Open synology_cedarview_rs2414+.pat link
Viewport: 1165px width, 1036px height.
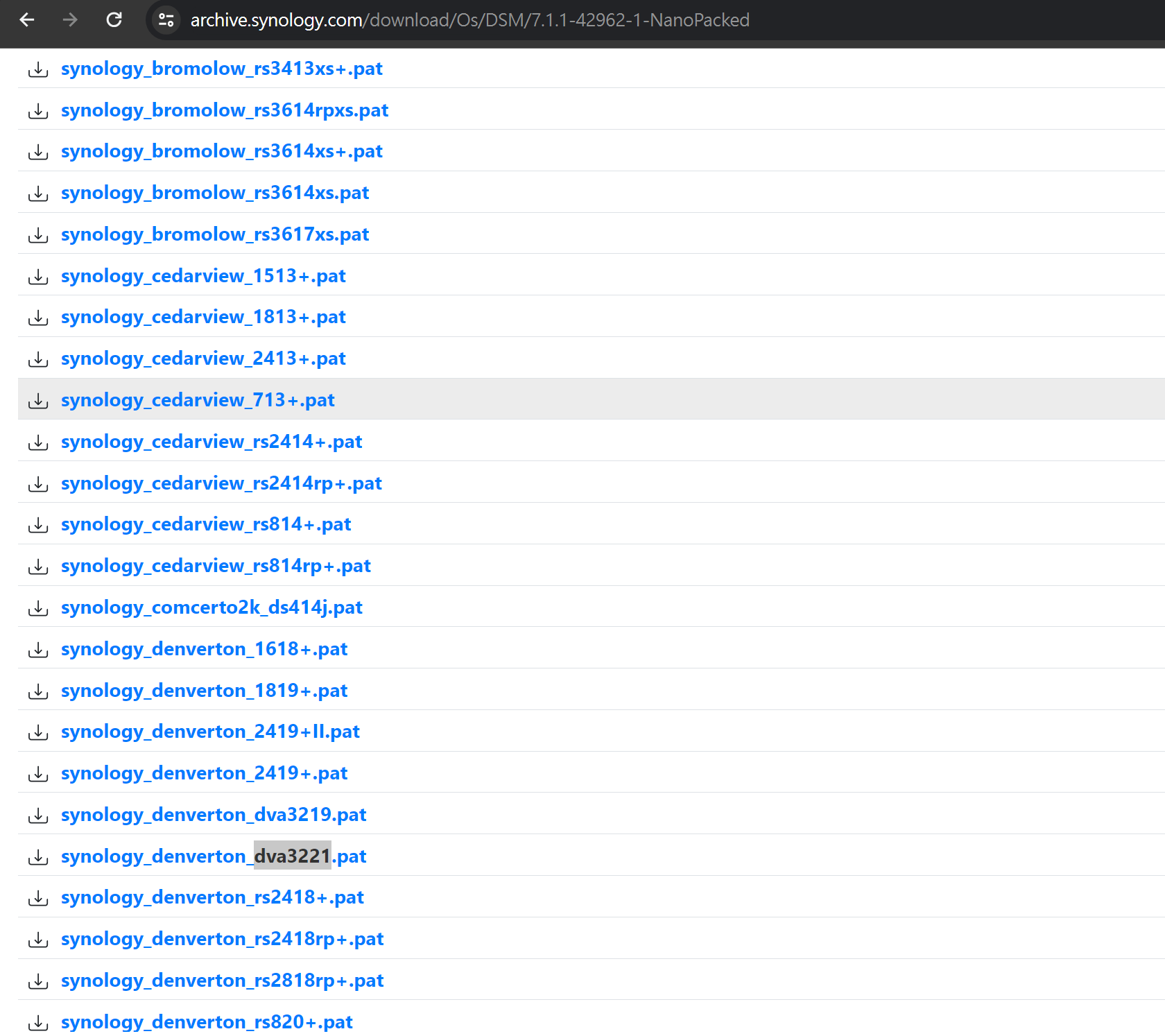212,442
